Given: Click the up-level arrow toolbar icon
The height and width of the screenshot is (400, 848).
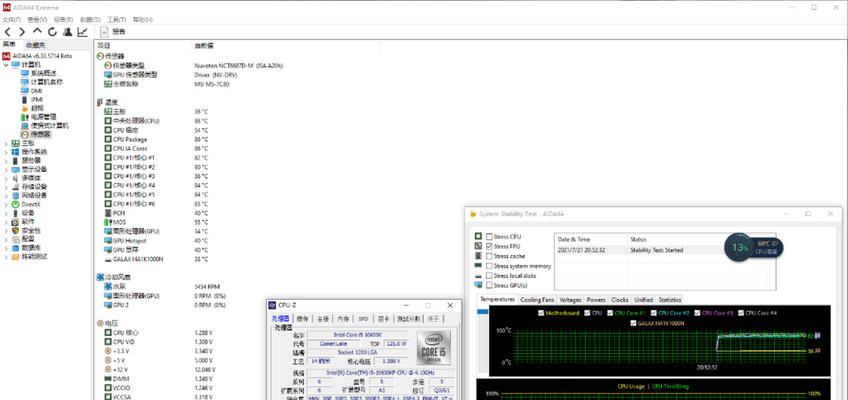Looking at the screenshot, I should 37,32.
